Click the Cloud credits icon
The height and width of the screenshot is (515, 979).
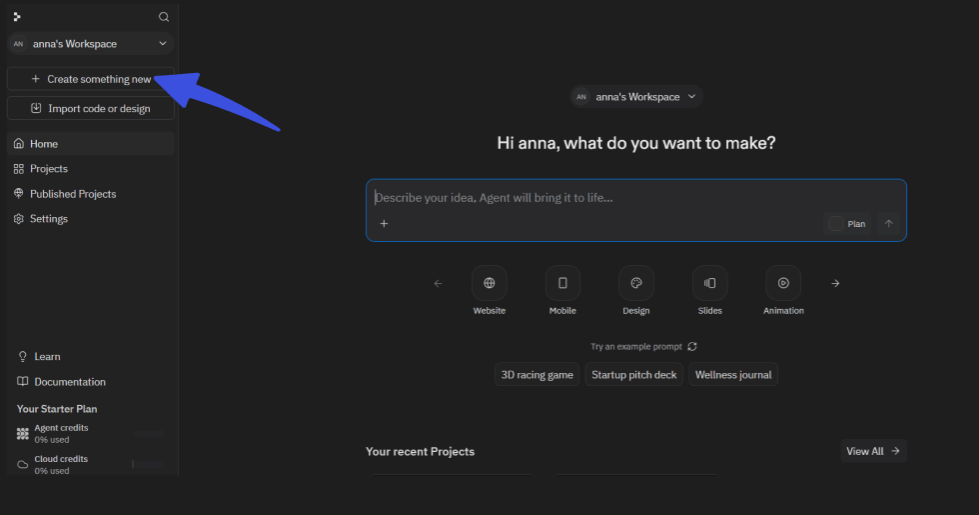pyautogui.click(x=22, y=464)
